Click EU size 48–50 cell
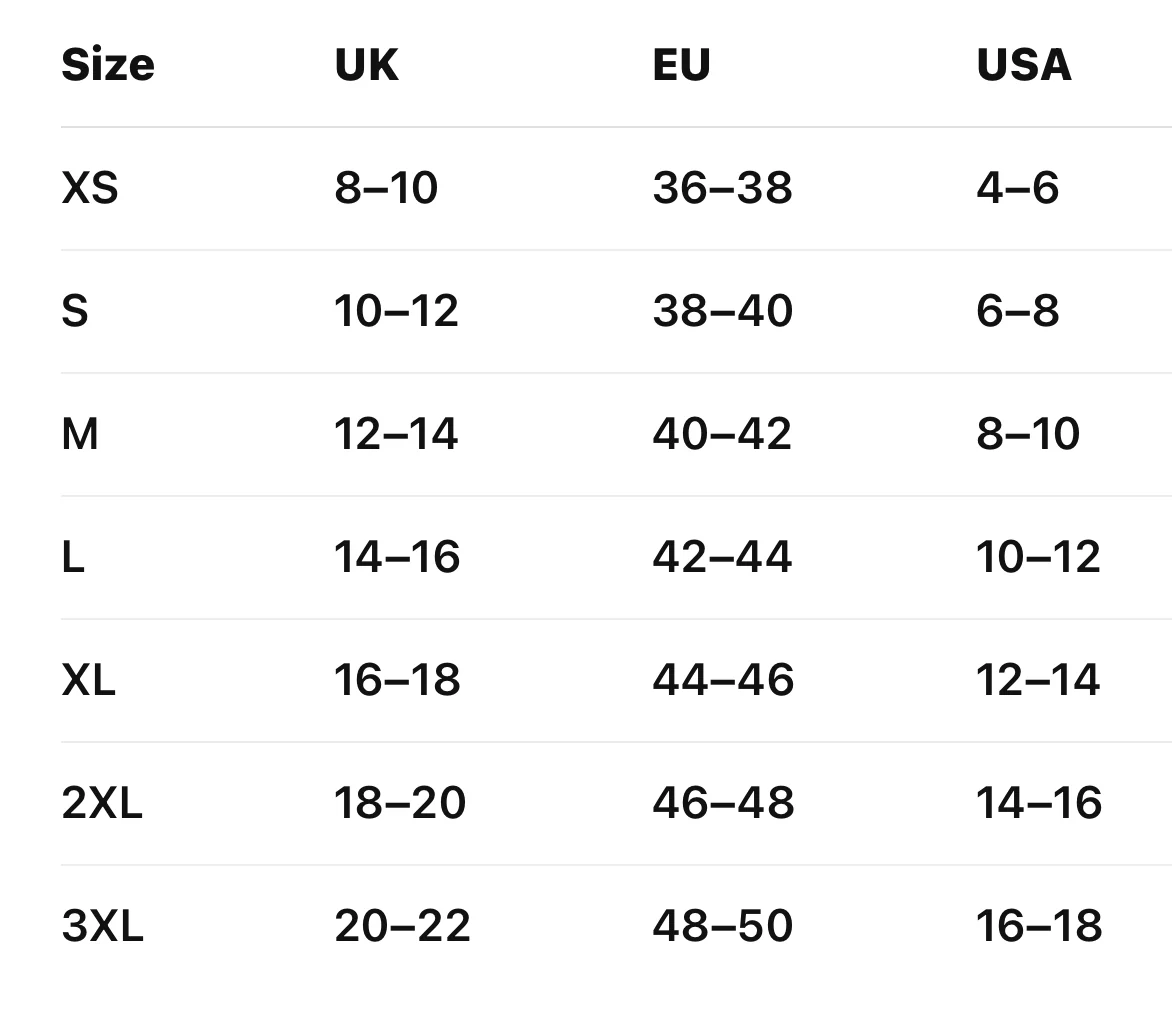The height and width of the screenshot is (1018, 1172). click(722, 926)
